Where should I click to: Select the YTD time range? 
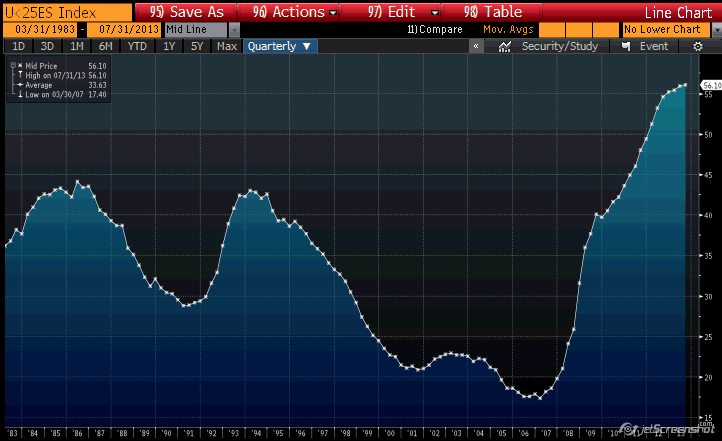pyautogui.click(x=137, y=46)
